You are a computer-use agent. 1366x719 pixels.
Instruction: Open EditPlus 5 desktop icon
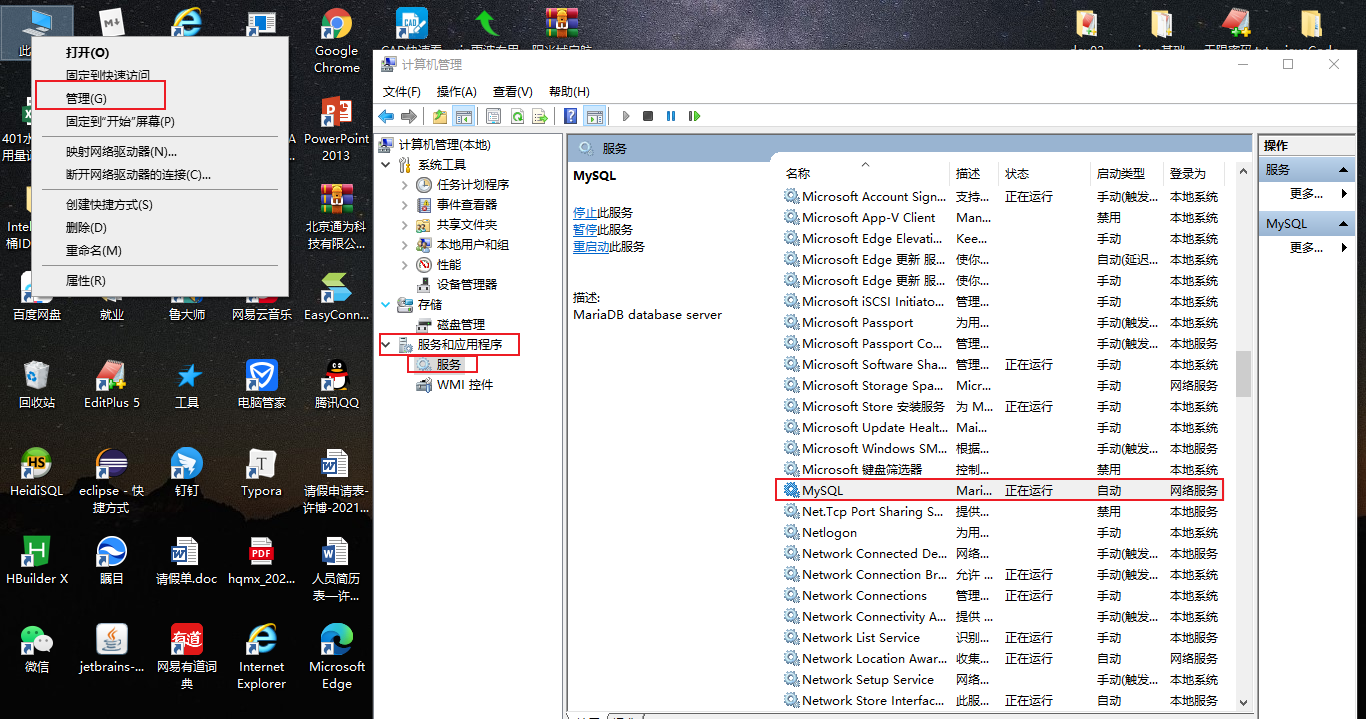112,384
